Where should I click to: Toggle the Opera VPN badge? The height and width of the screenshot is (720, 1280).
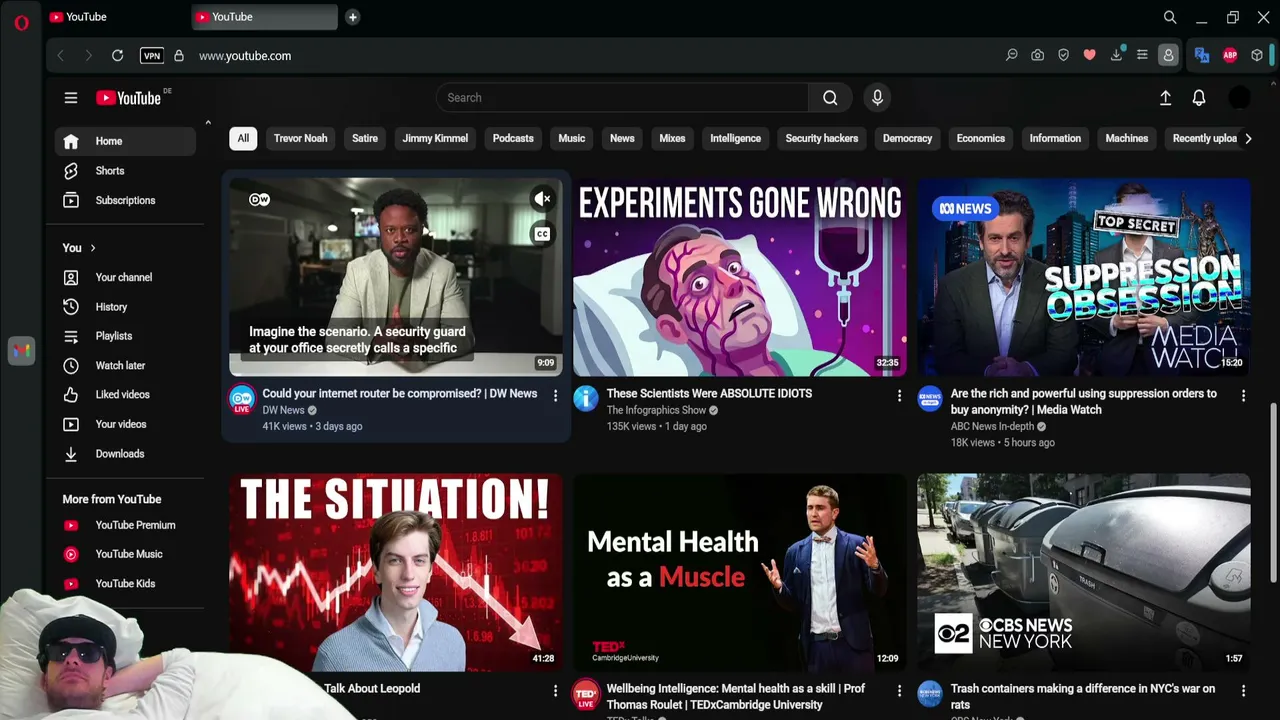pyautogui.click(x=152, y=56)
